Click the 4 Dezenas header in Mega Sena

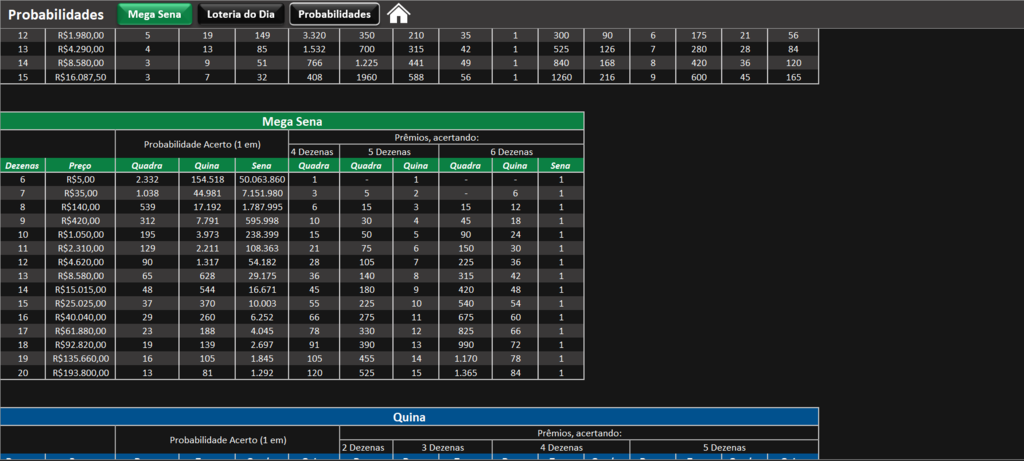pos(314,151)
